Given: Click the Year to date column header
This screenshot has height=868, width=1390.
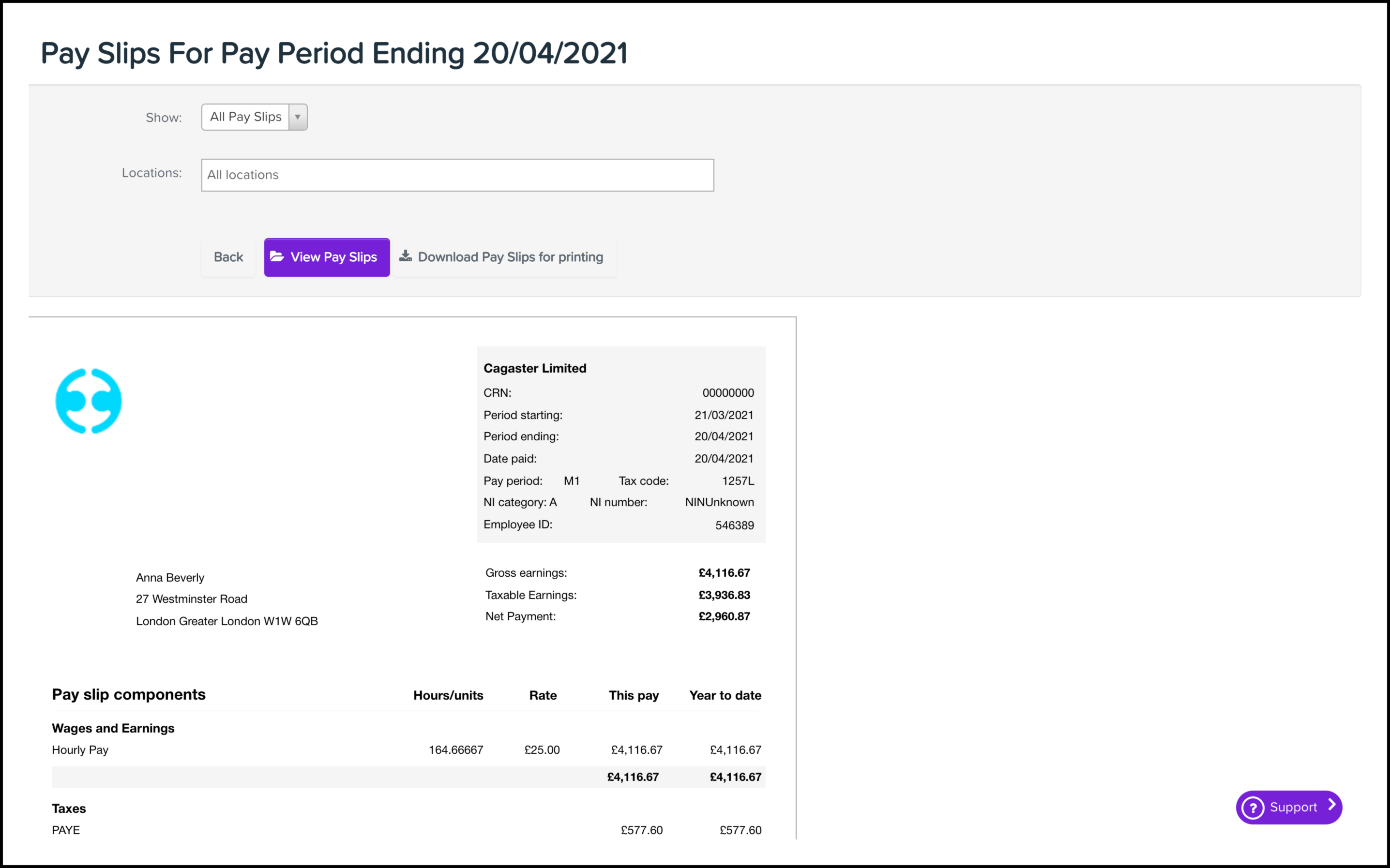Looking at the screenshot, I should pos(725,695).
